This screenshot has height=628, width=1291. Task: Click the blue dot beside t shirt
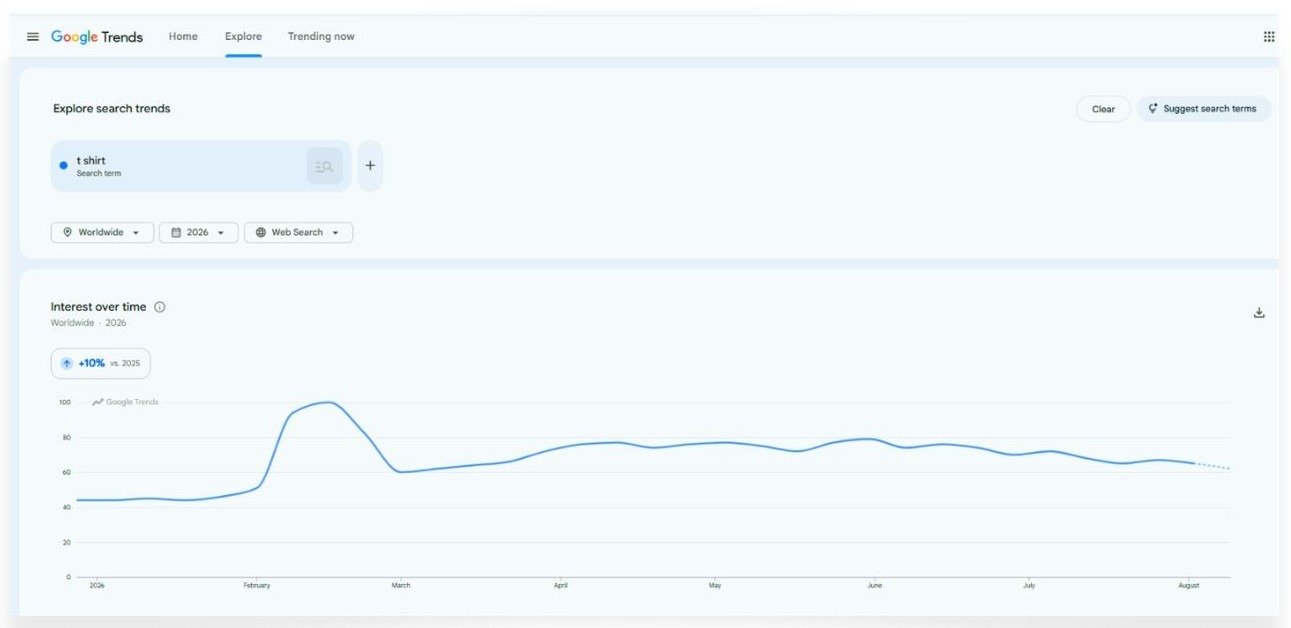pyautogui.click(x=64, y=166)
